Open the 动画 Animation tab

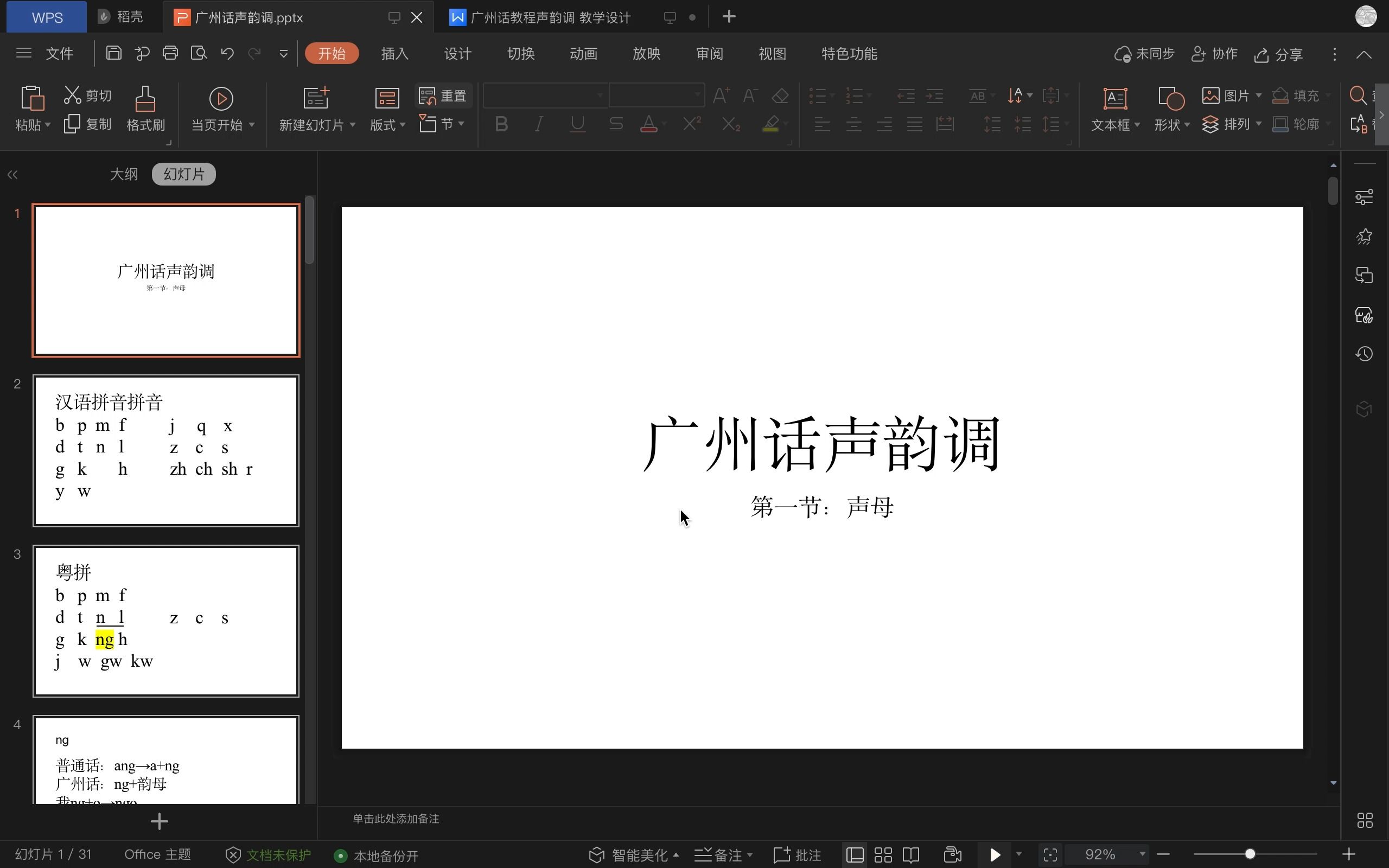point(584,53)
